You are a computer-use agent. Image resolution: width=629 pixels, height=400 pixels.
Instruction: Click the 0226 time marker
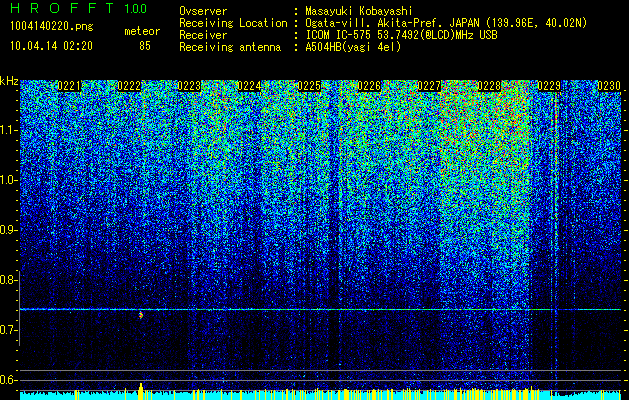coord(369,86)
